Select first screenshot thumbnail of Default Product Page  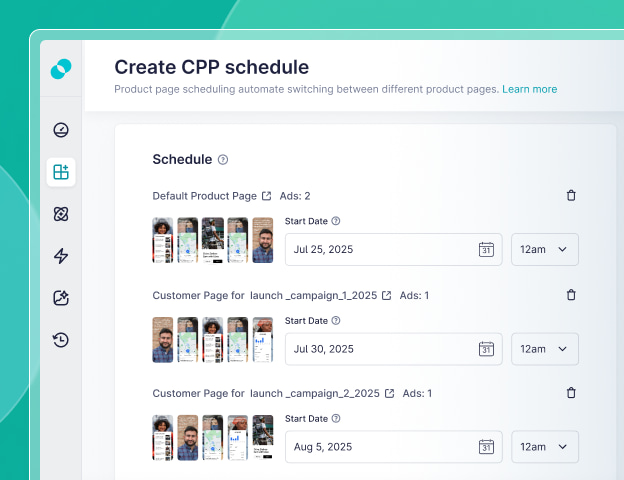pyautogui.click(x=163, y=240)
